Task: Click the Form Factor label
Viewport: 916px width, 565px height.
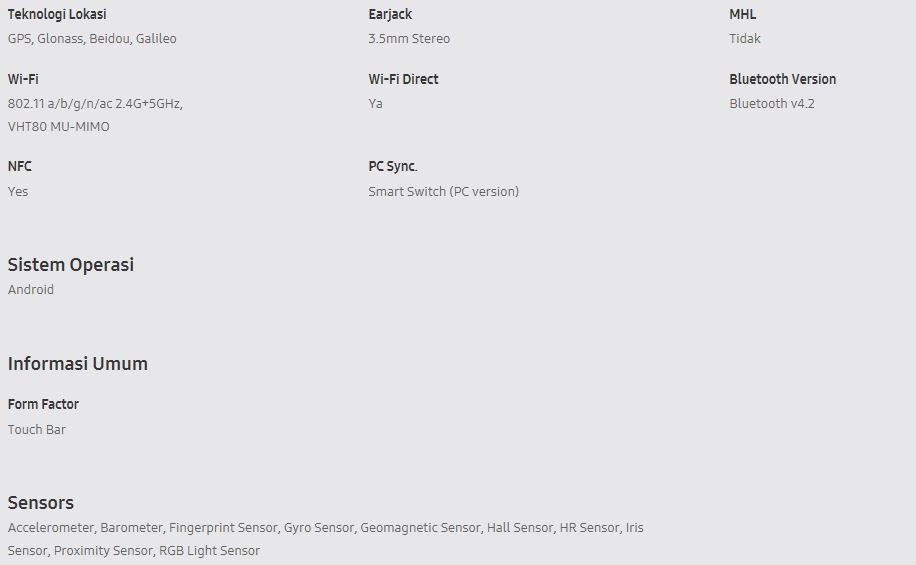Action: [43, 404]
